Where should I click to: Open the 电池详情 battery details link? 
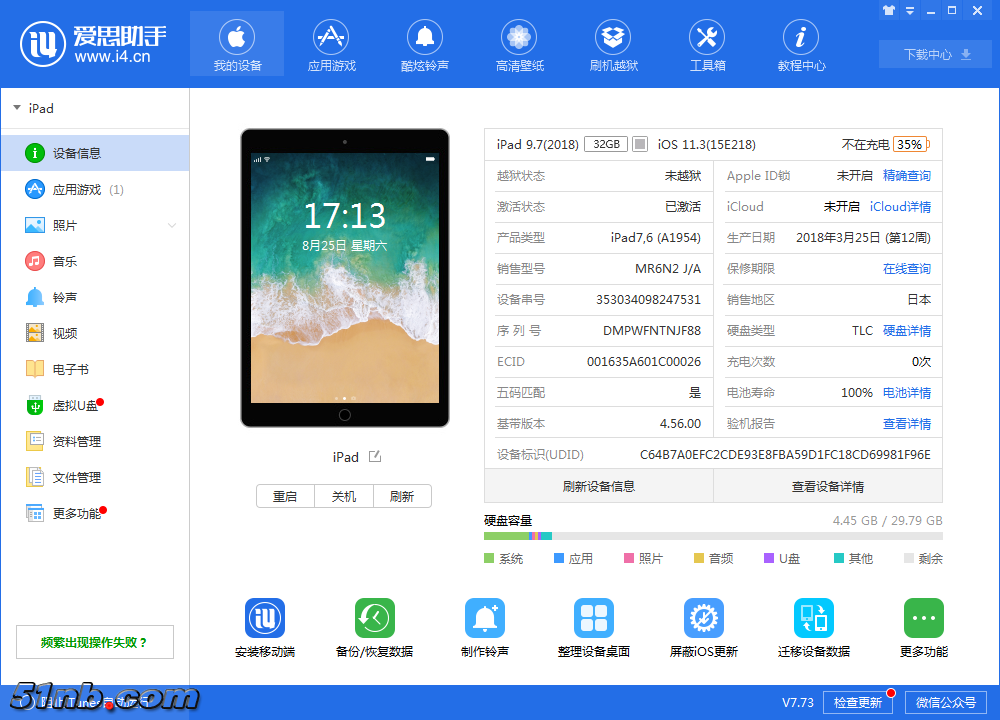(x=907, y=392)
